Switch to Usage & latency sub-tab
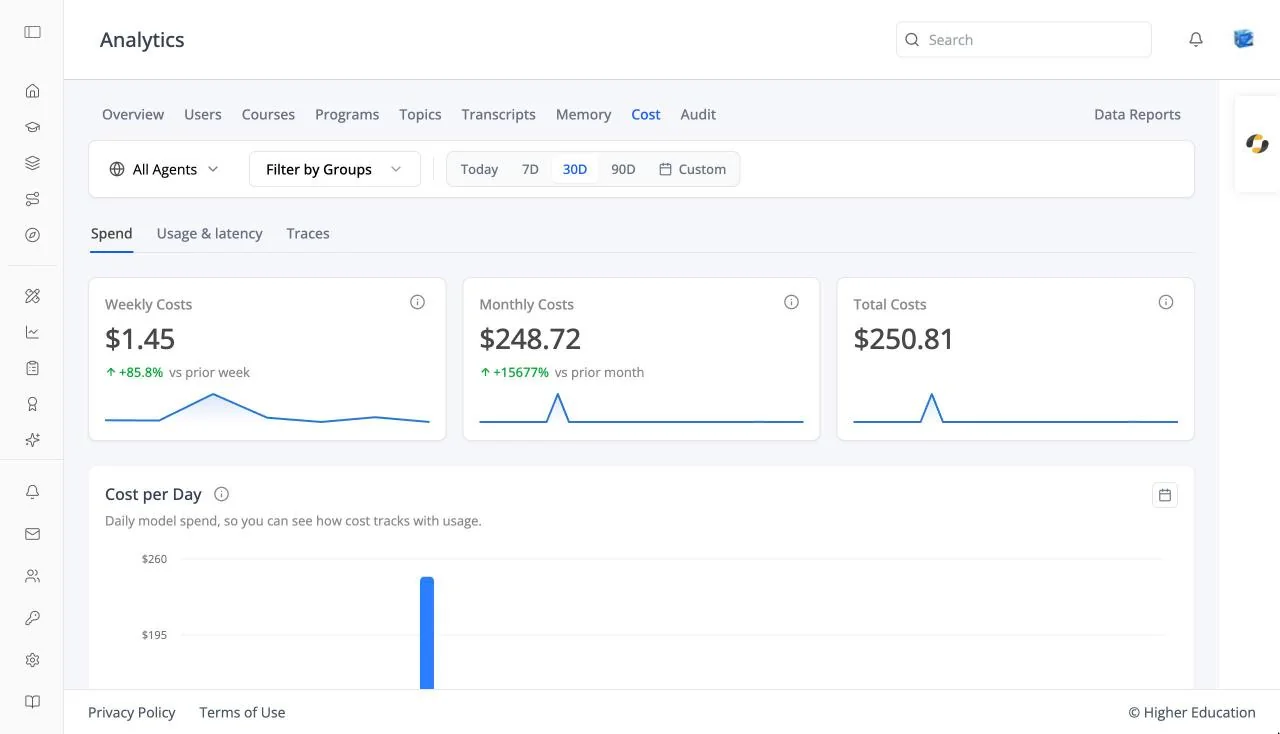This screenshot has width=1280, height=734. 209,233
